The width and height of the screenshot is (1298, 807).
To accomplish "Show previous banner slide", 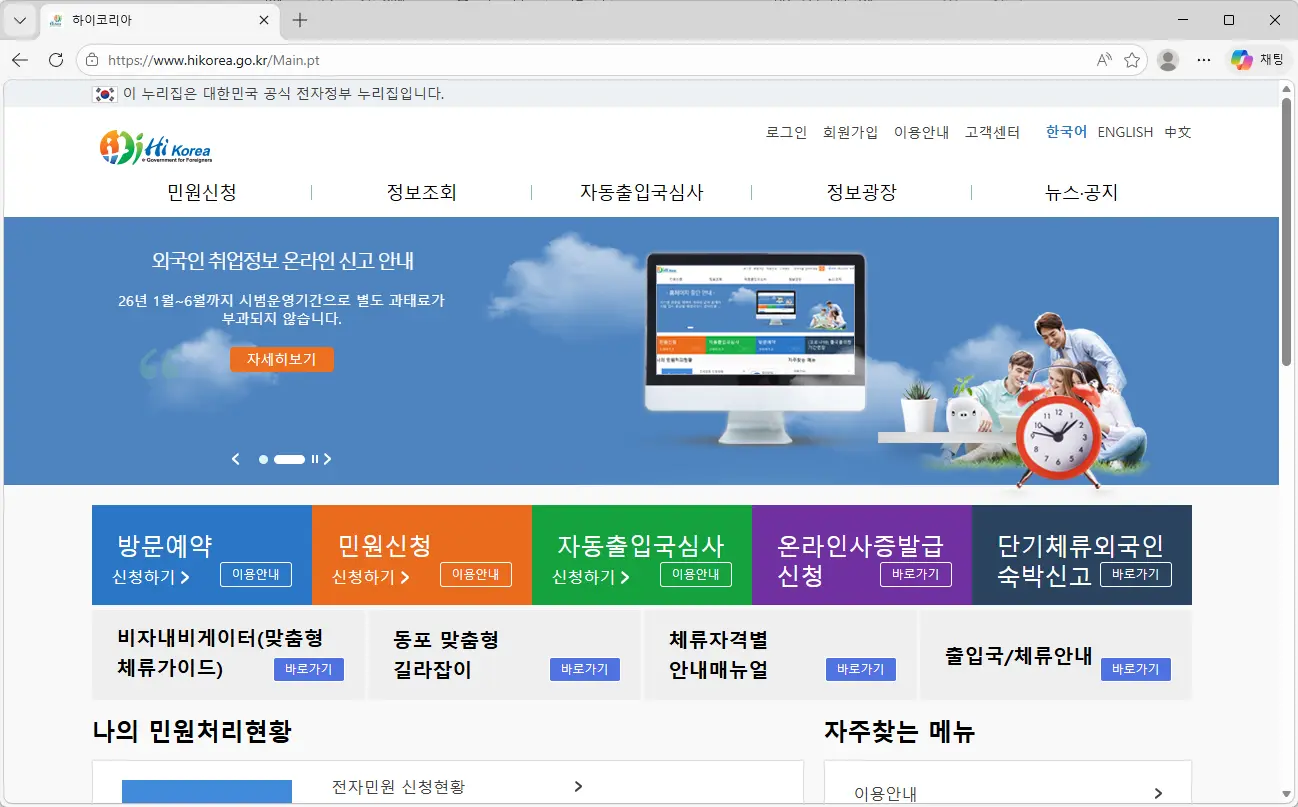I will pos(236,459).
